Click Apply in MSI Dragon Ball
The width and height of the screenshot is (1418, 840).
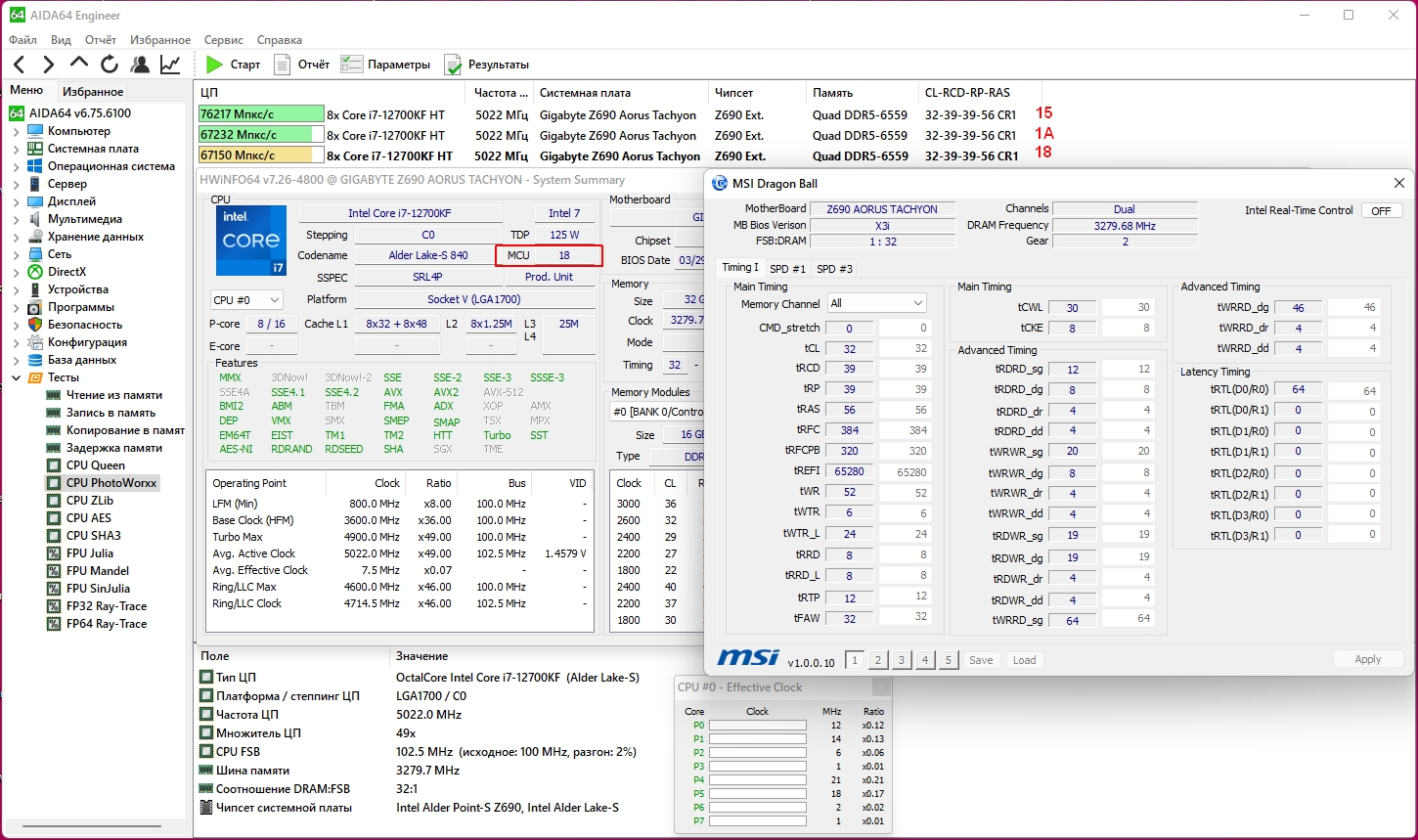click(x=1368, y=659)
